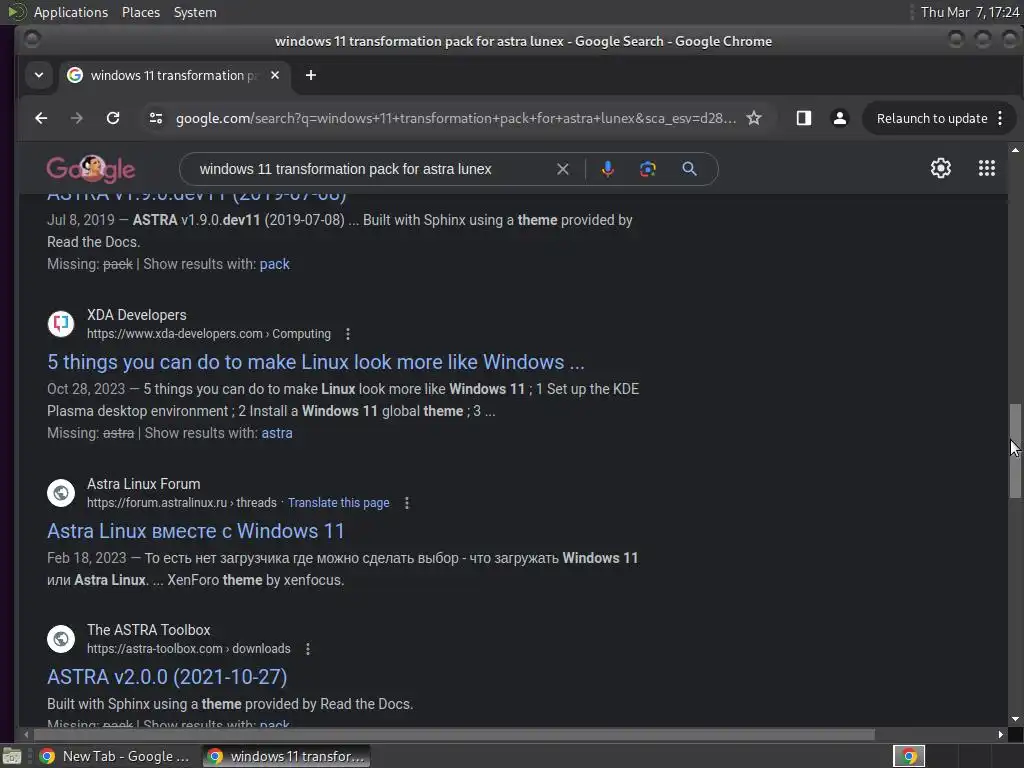
Task: Click the Google doodle logo
Action: [x=91, y=169]
